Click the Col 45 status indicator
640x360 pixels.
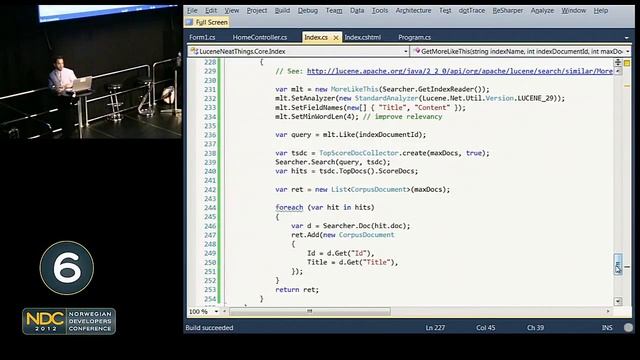(485, 328)
